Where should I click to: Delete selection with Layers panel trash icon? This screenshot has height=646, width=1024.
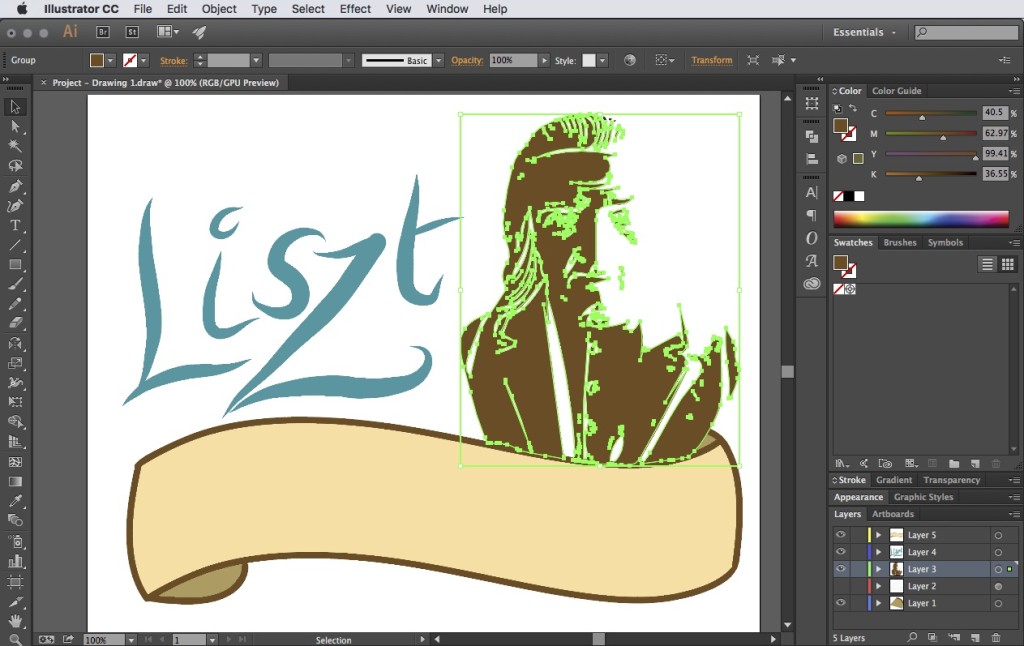click(x=996, y=638)
